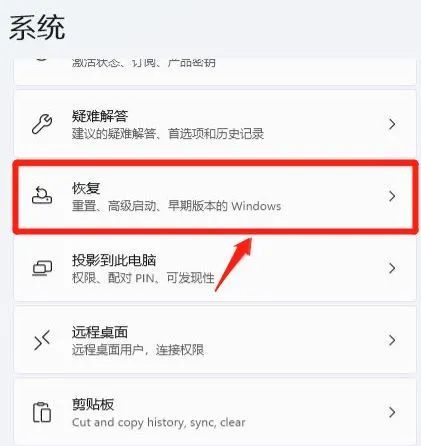
Task: Click the 系统 page heading
Action: click(x=37, y=28)
